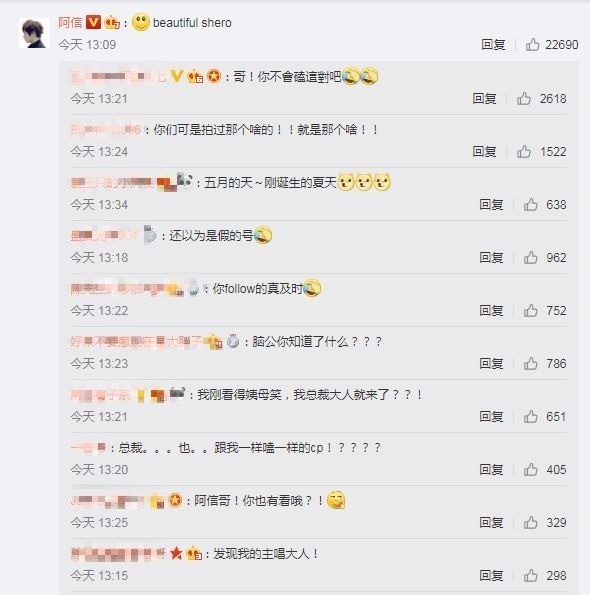The height and width of the screenshot is (595, 590).
Task: Like the comment 还以为是假的号
Action: coord(530,257)
